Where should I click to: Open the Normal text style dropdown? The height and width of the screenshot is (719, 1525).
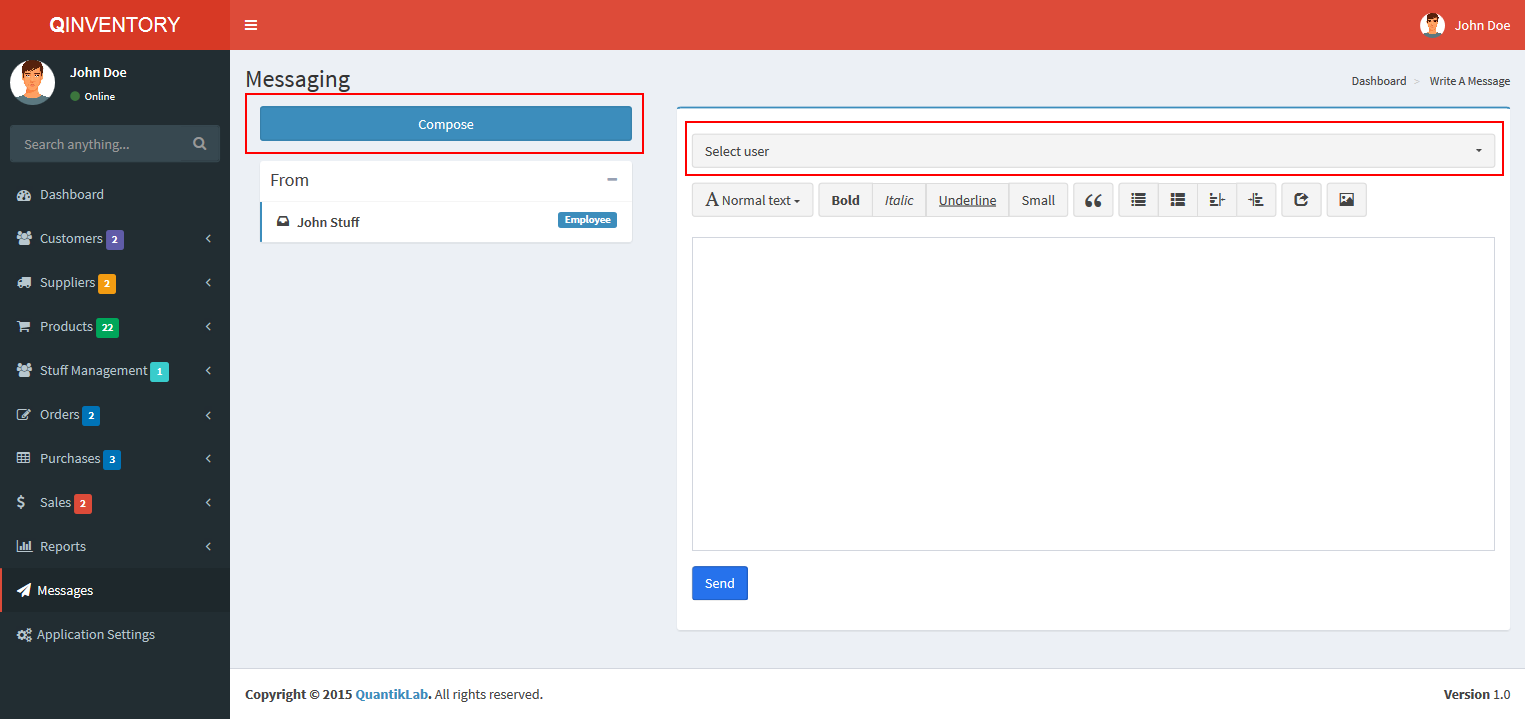(x=752, y=200)
